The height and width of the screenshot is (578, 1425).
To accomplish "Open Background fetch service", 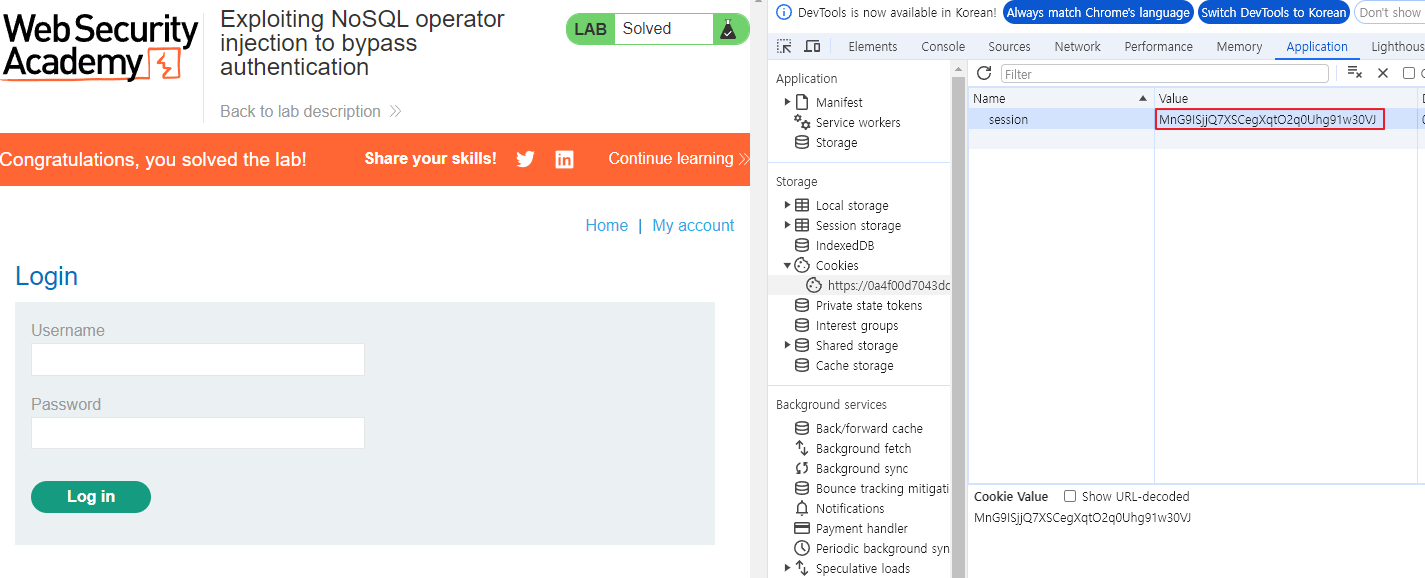I will tap(864, 448).
